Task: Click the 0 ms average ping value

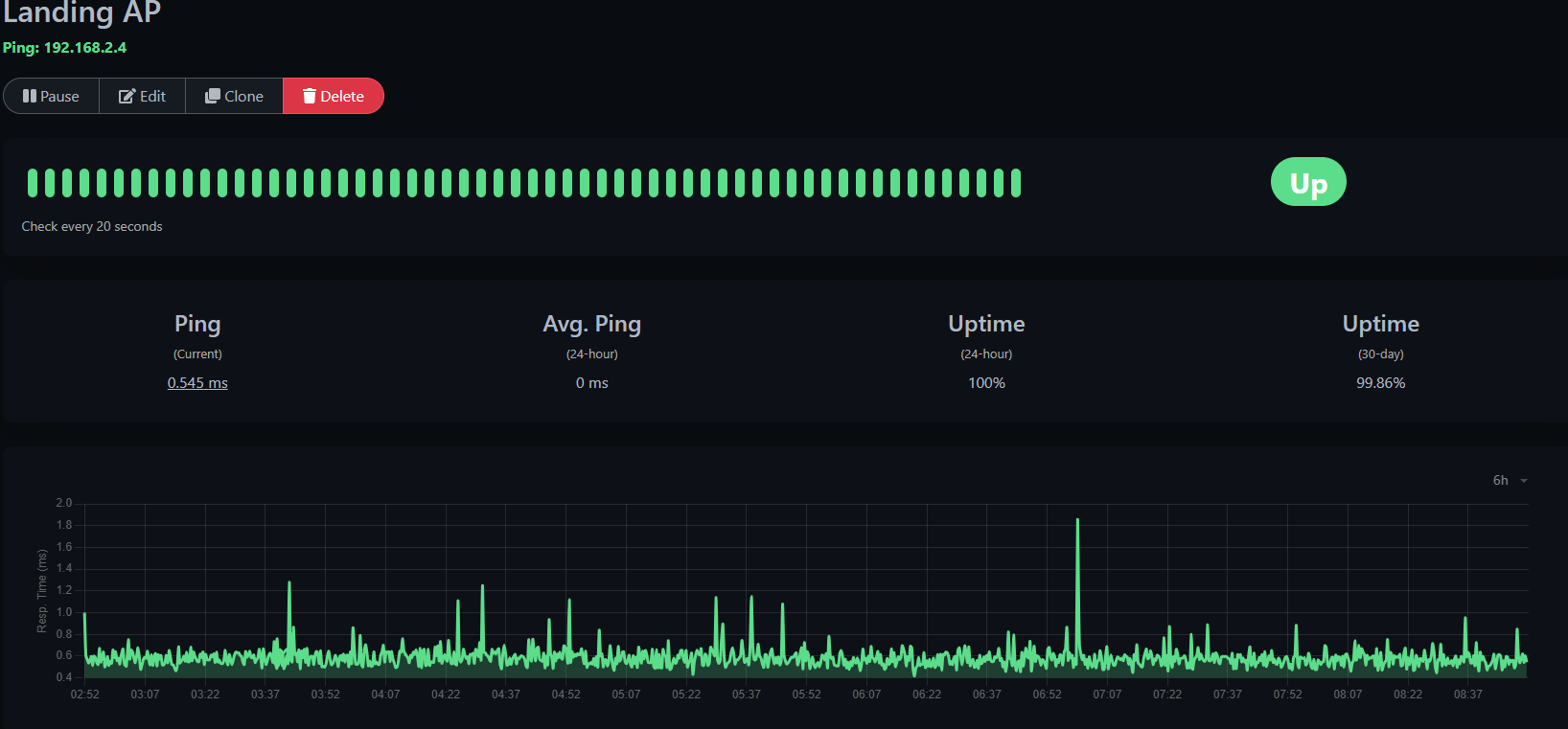Action: 591,382
